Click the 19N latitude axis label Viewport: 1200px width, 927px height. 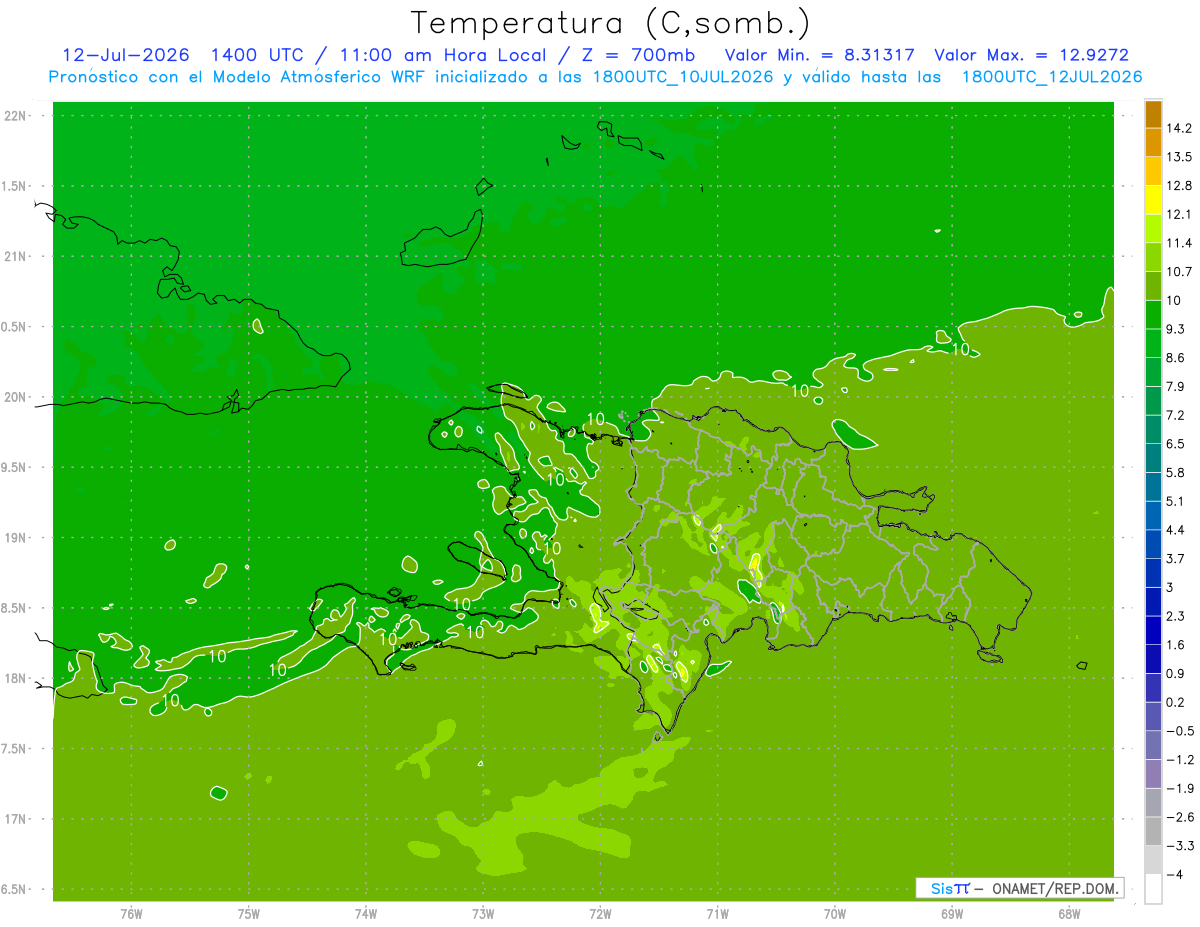pos(16,538)
